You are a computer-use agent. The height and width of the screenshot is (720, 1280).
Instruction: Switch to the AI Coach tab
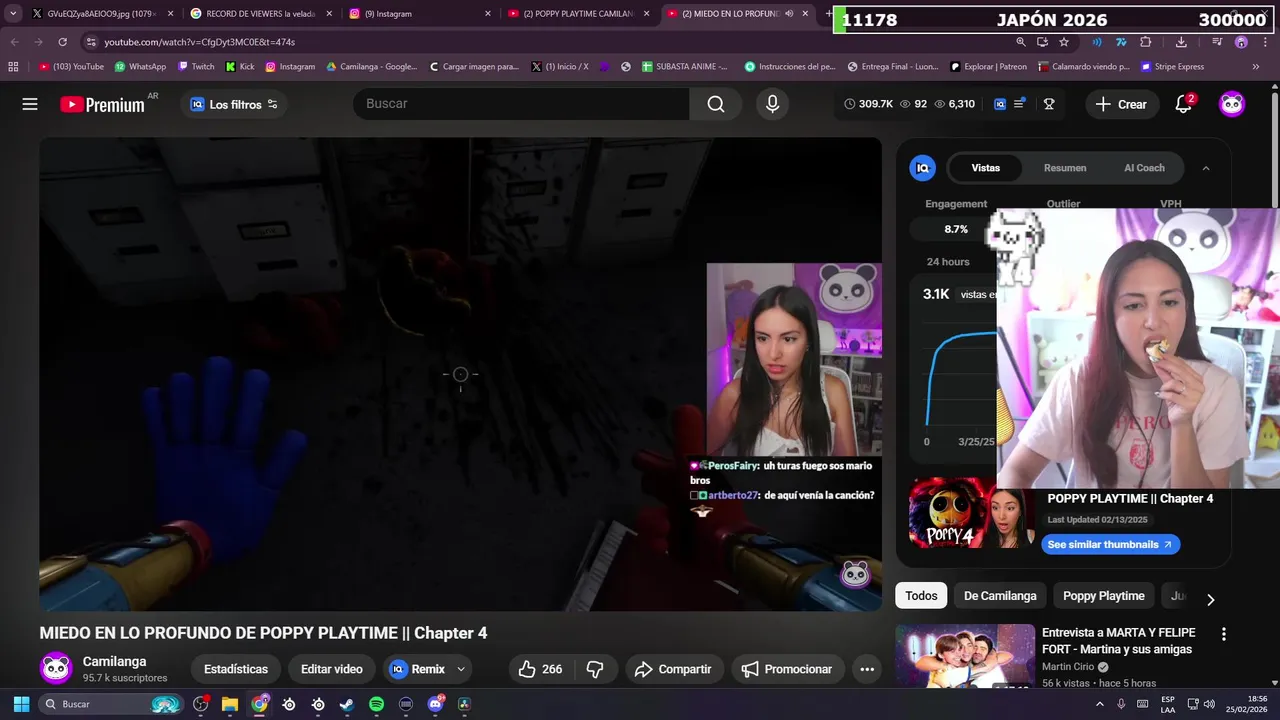tap(1144, 168)
